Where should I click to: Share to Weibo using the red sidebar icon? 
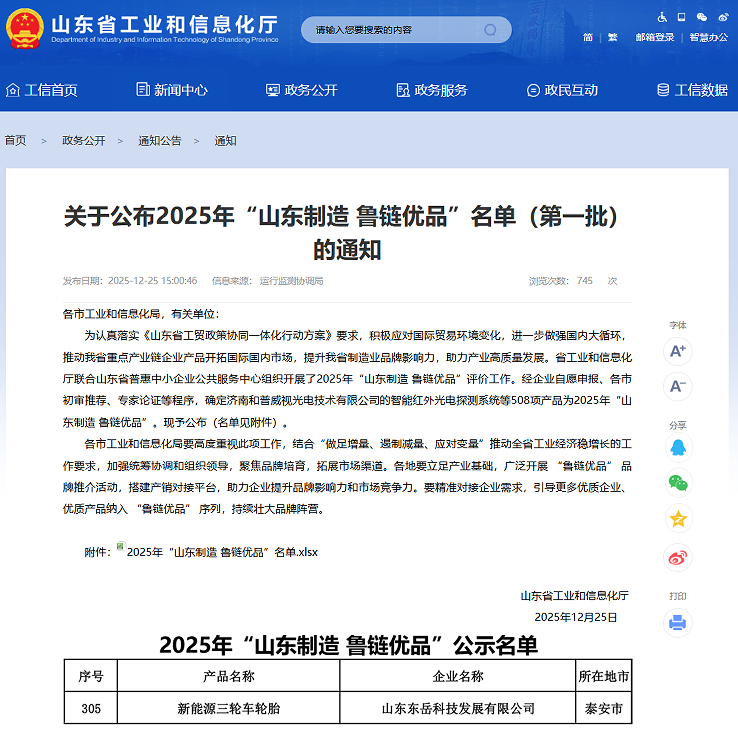point(678,556)
